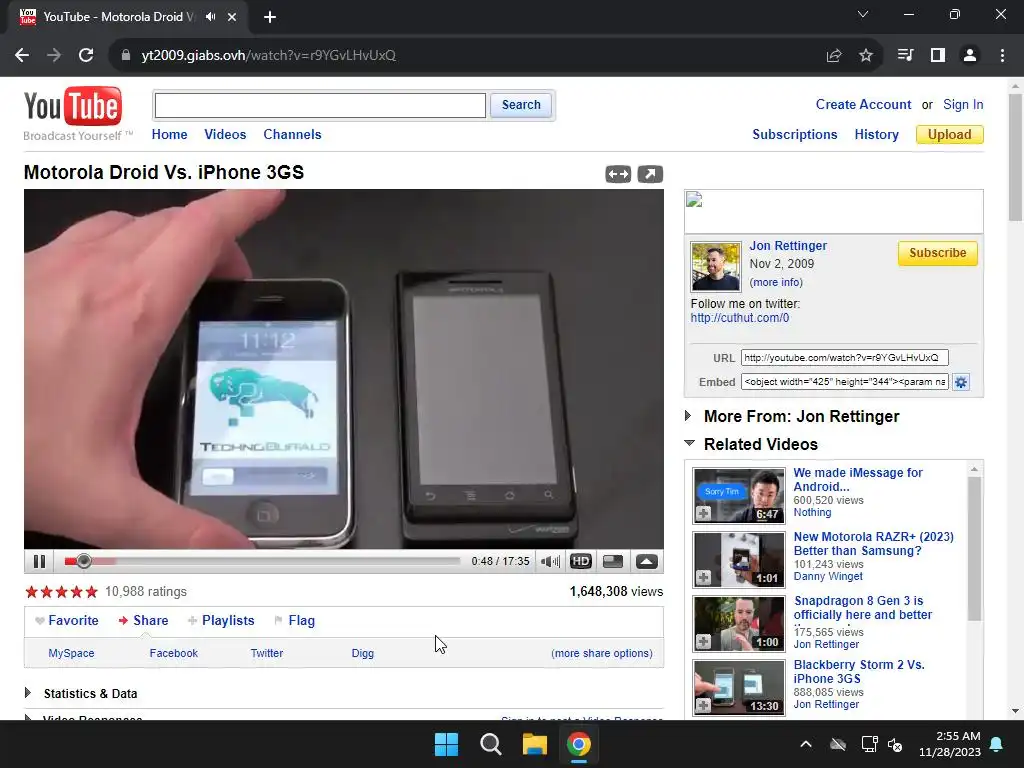Add Blackberry Storm 2 video to queue

pyautogui.click(x=703, y=706)
